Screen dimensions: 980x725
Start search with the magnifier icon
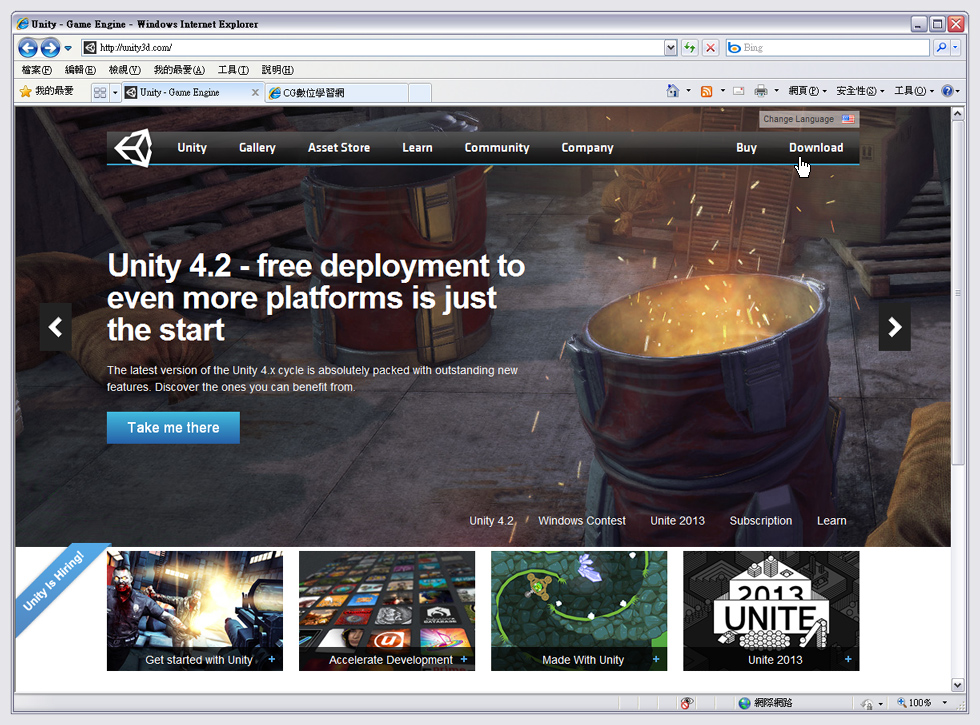[941, 48]
